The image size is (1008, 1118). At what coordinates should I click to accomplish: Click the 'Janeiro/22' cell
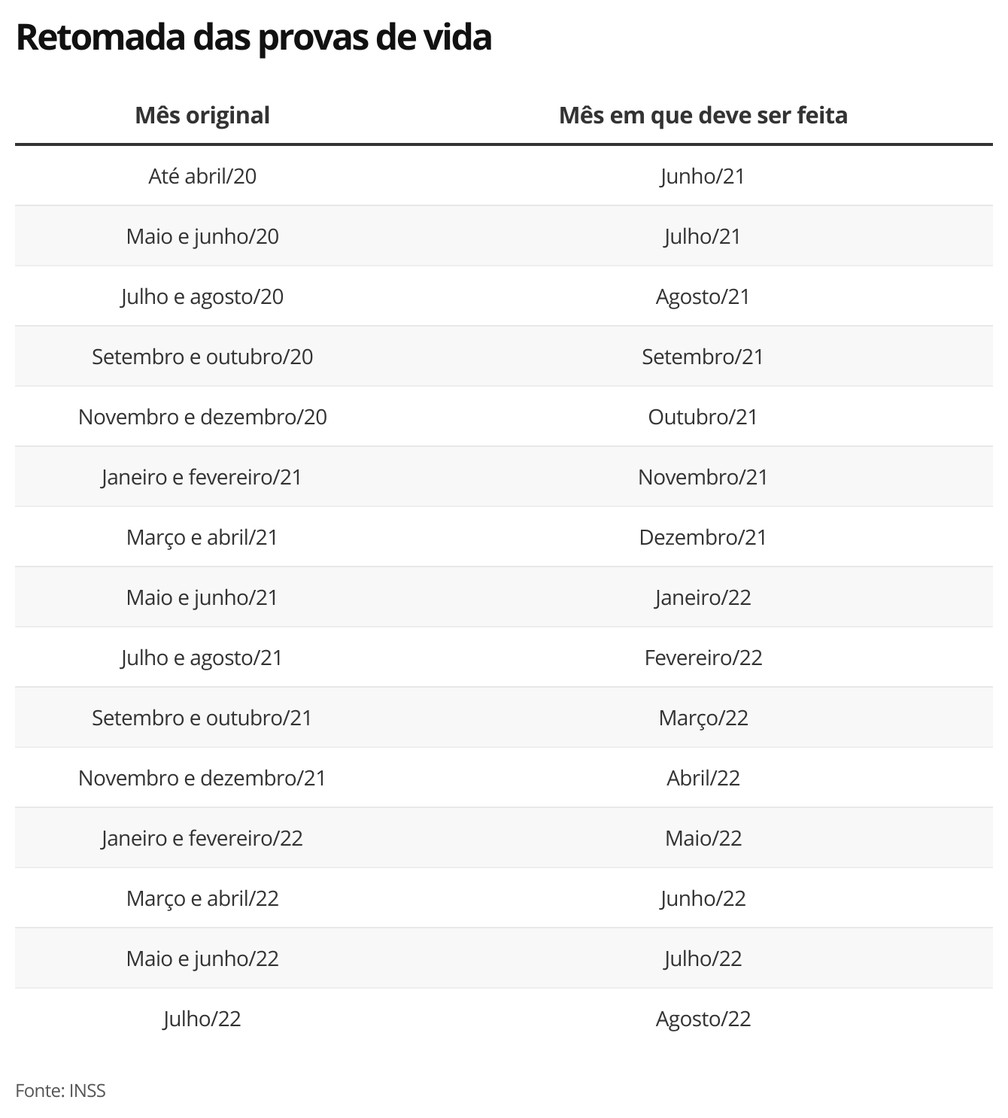pos(703,597)
